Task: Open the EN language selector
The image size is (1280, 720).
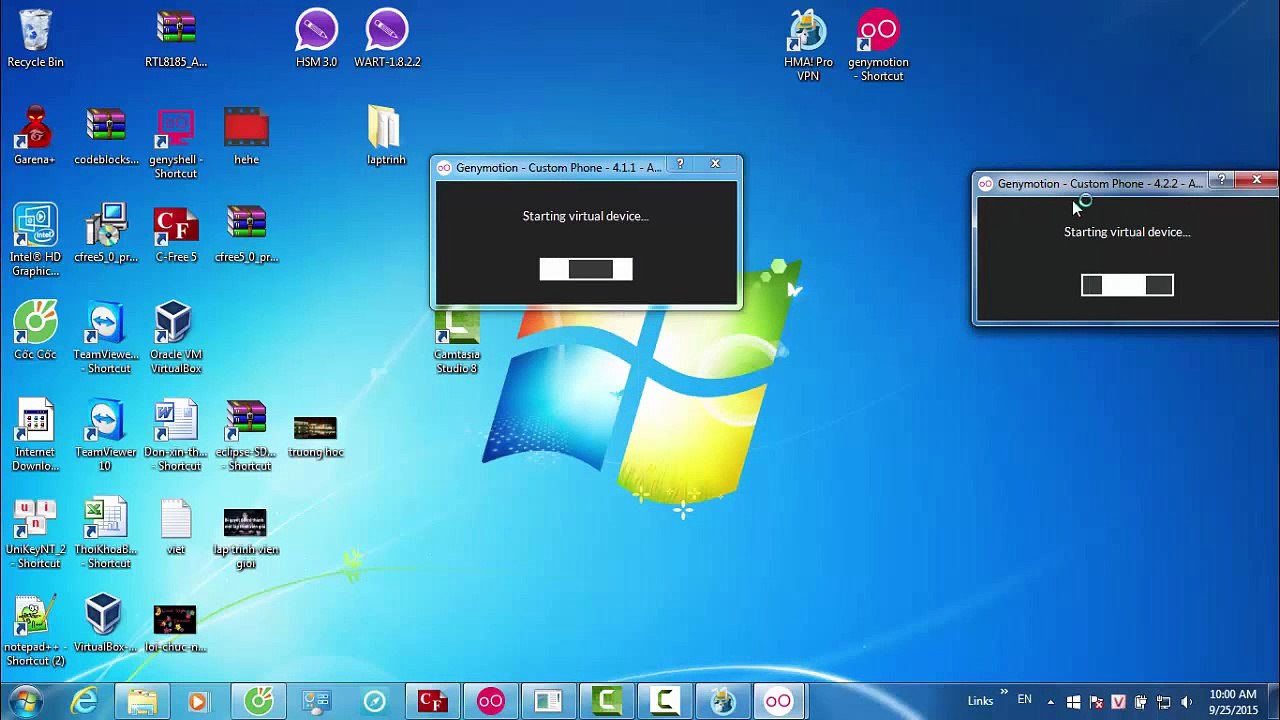Action: coord(1024,700)
